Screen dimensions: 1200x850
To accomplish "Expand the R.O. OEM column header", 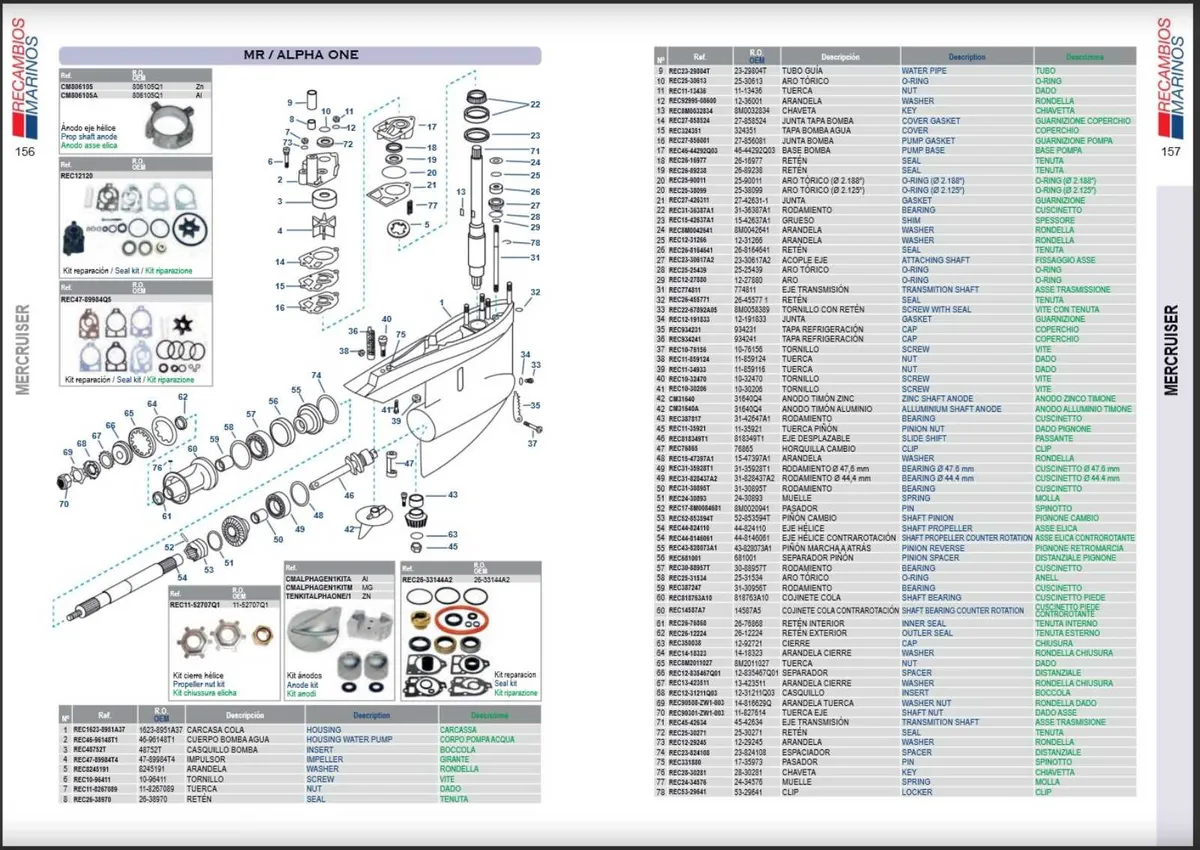I will pyautogui.click(x=757, y=56).
